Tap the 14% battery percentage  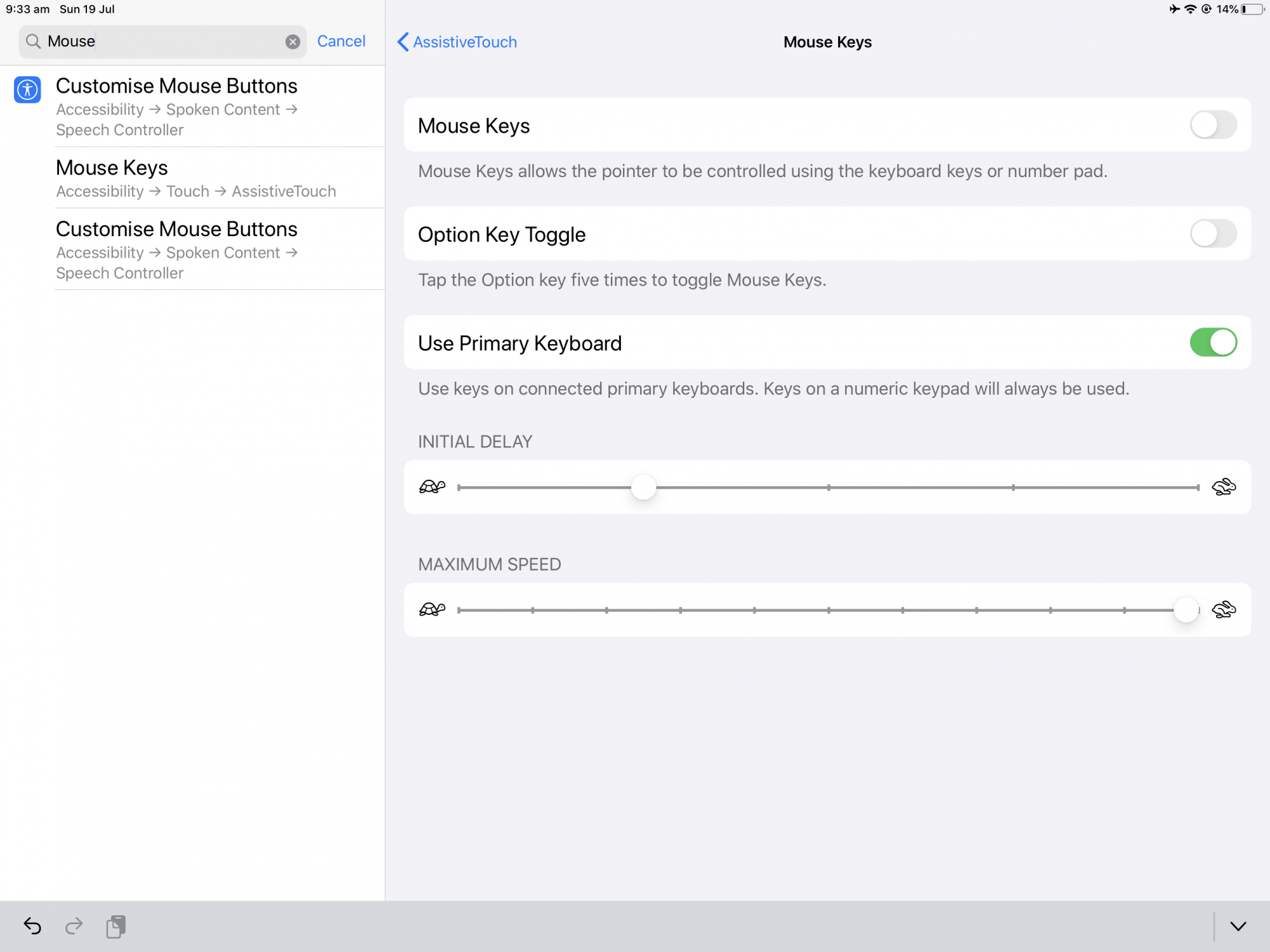(1227, 9)
